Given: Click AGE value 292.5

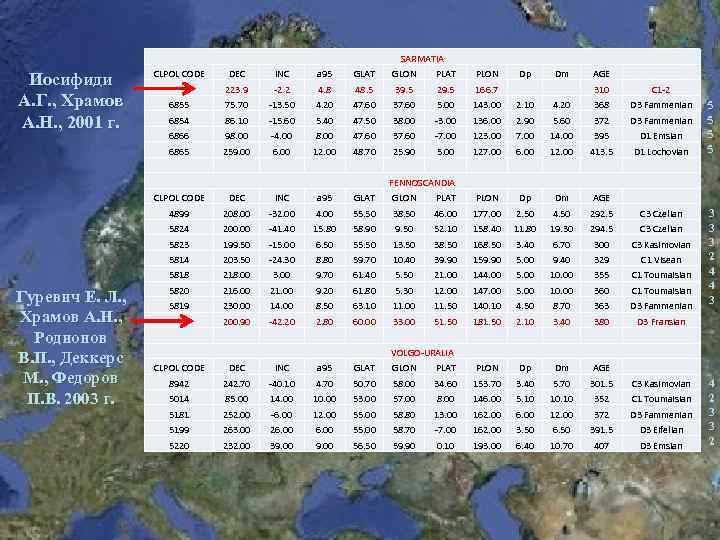Looking at the screenshot, I should click(x=601, y=214).
